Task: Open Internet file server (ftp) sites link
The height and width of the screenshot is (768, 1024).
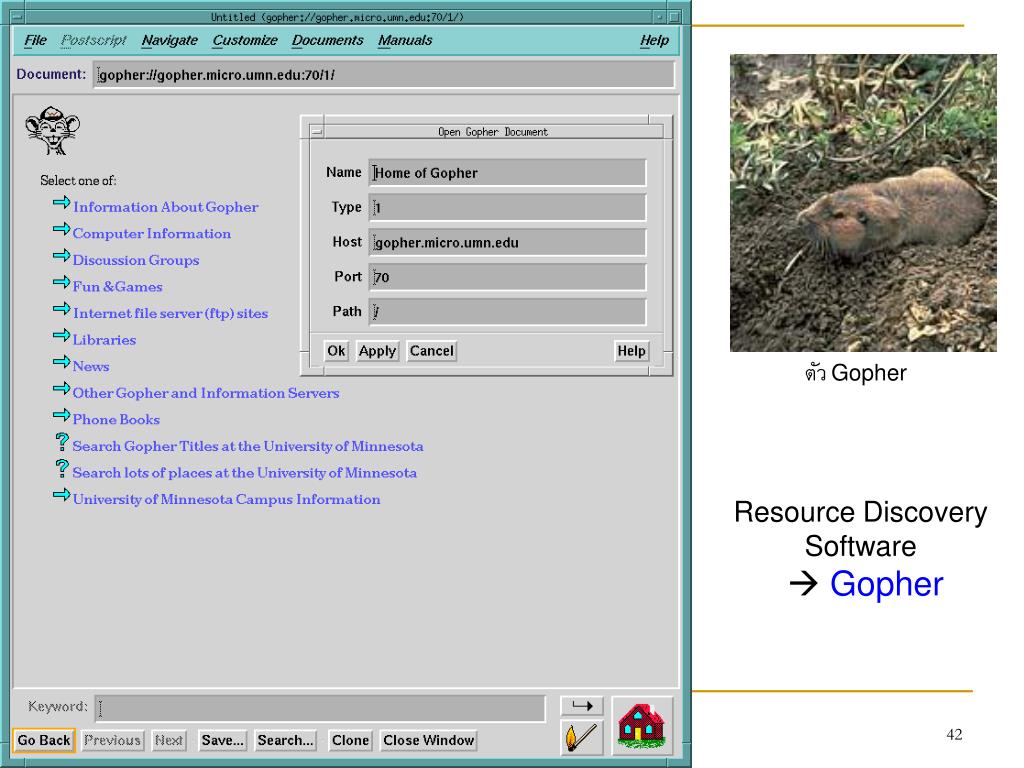Action: 170,313
